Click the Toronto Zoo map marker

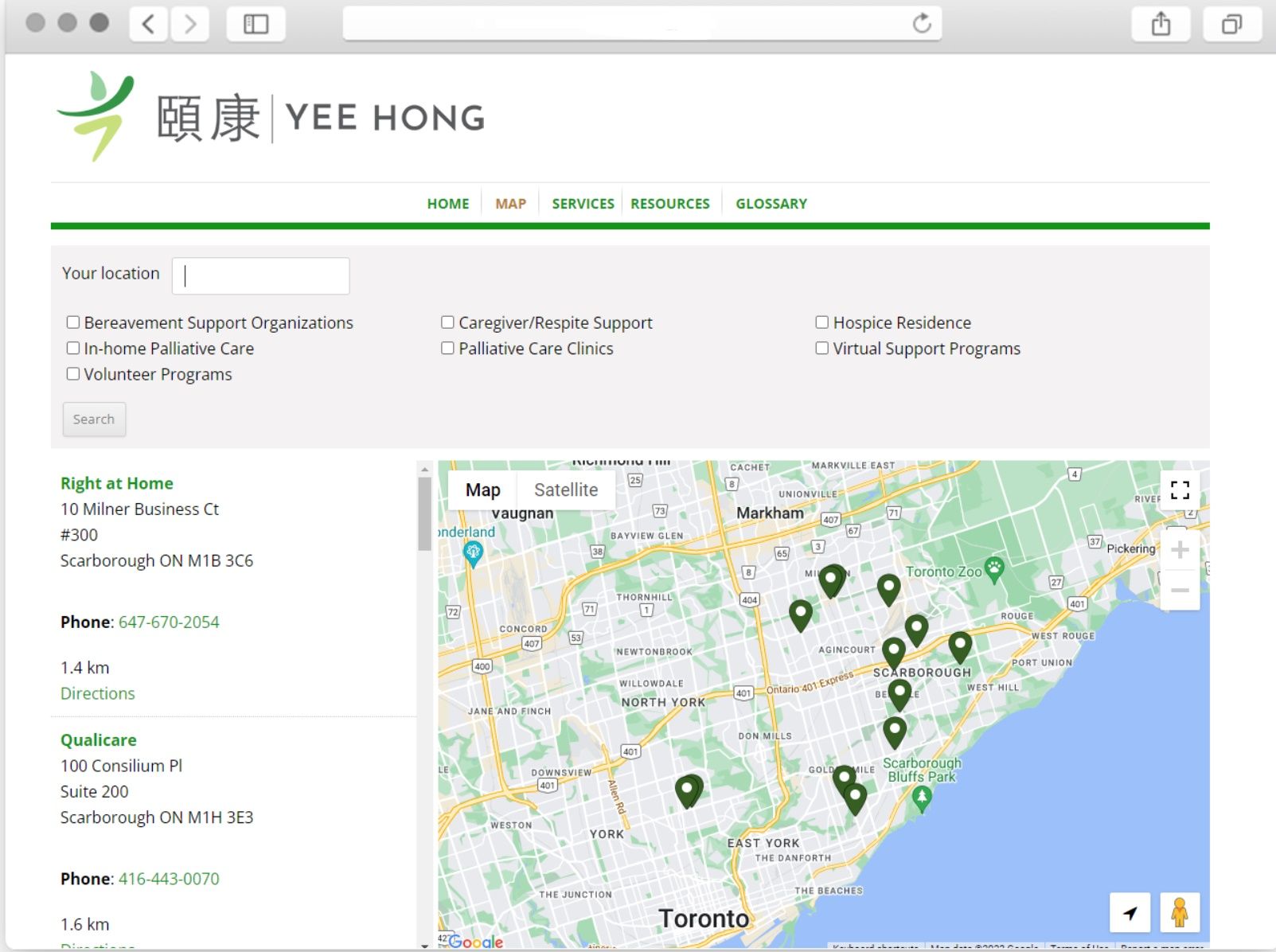(993, 569)
